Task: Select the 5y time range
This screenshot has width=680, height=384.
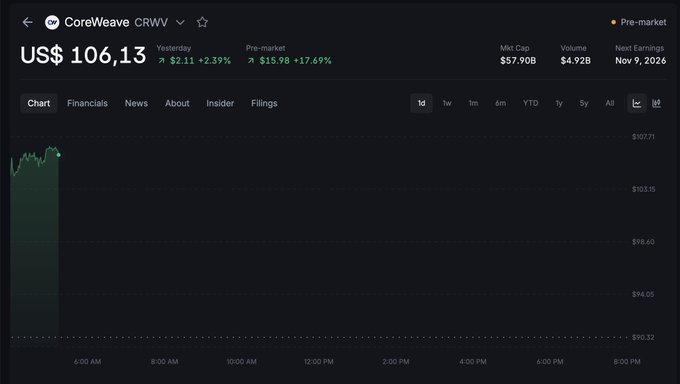Action: click(584, 103)
